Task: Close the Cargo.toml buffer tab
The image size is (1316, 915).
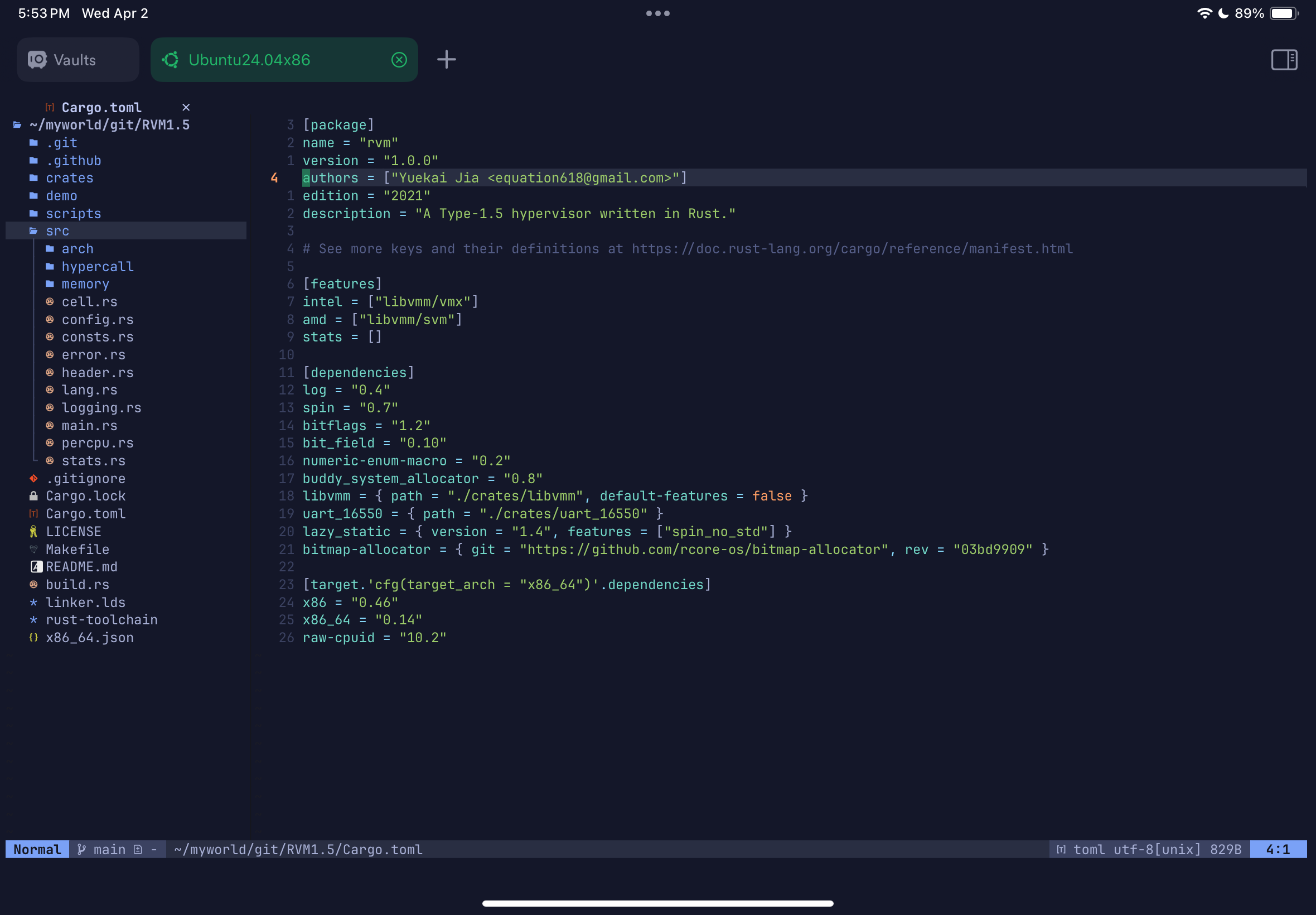Action: pos(186,107)
